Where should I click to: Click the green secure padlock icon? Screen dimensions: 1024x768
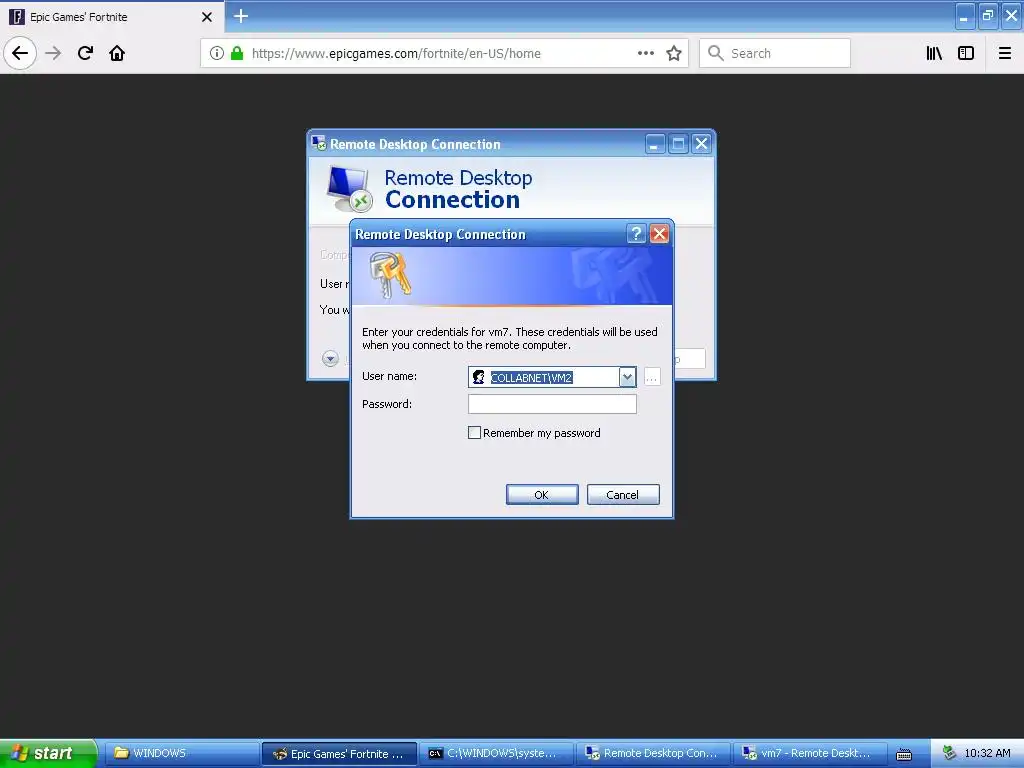coord(237,53)
